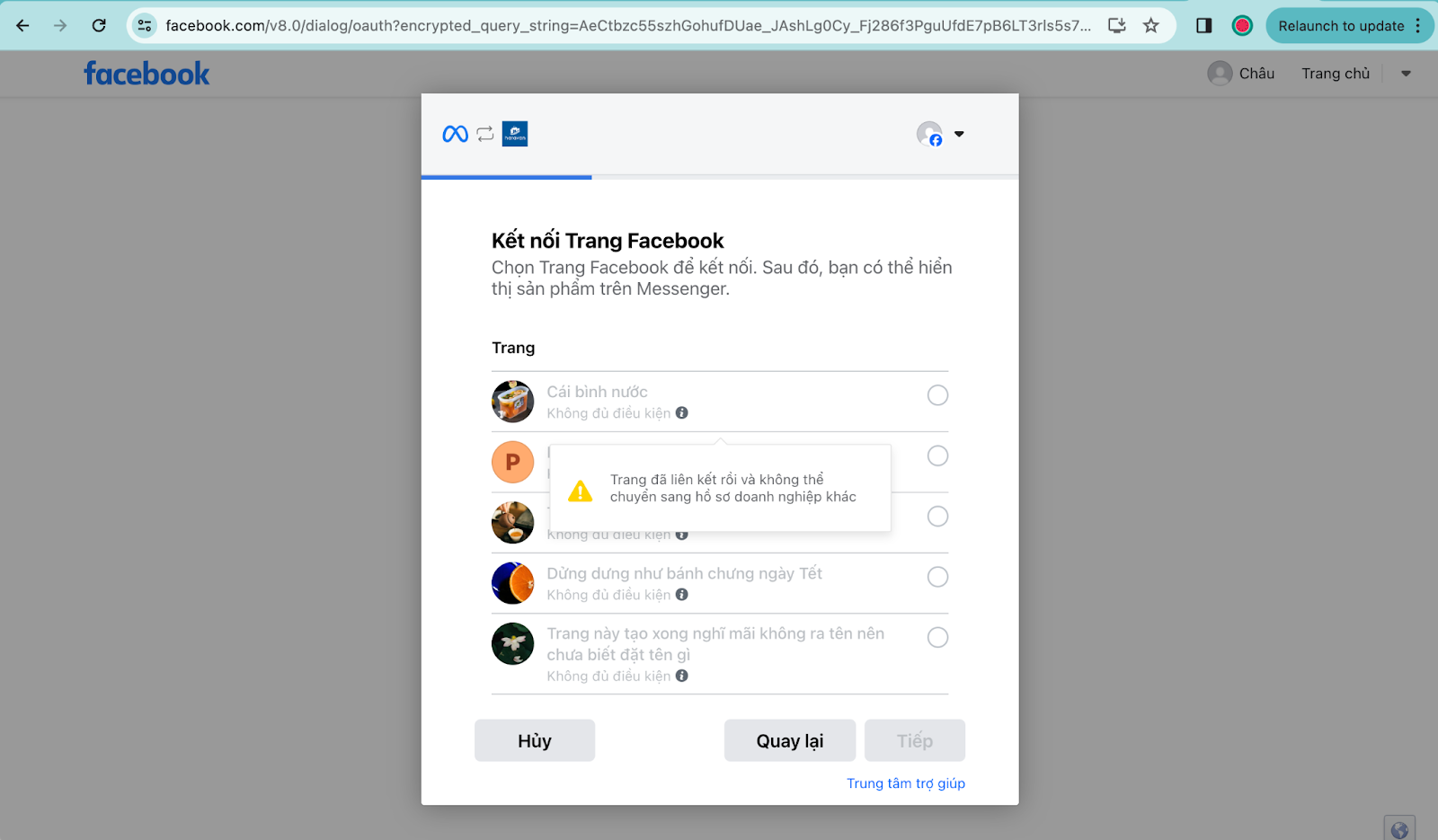Open Trang chủ in Facebook header

(1336, 74)
